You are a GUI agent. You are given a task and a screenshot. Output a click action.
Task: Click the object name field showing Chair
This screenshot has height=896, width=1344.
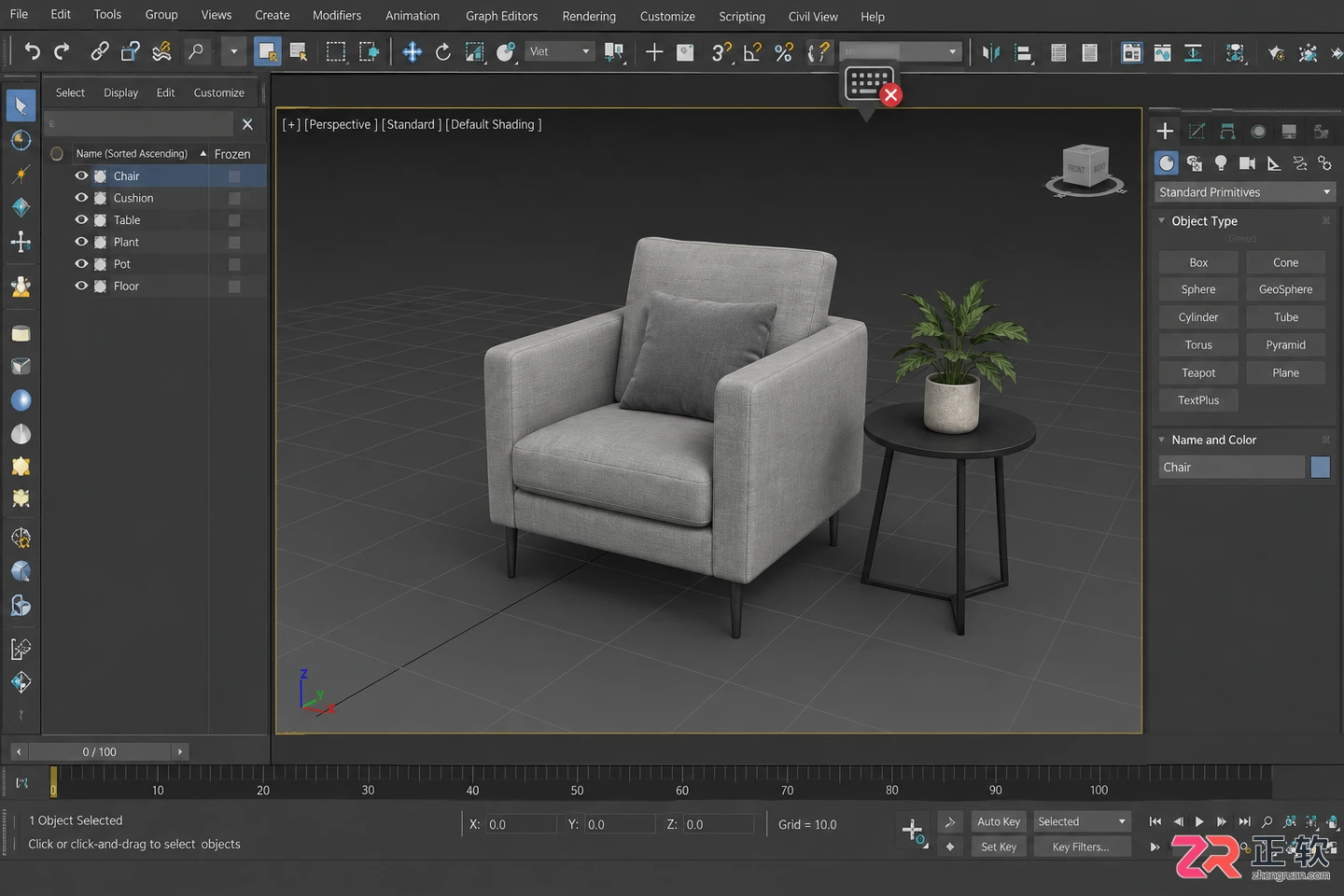click(x=1231, y=468)
